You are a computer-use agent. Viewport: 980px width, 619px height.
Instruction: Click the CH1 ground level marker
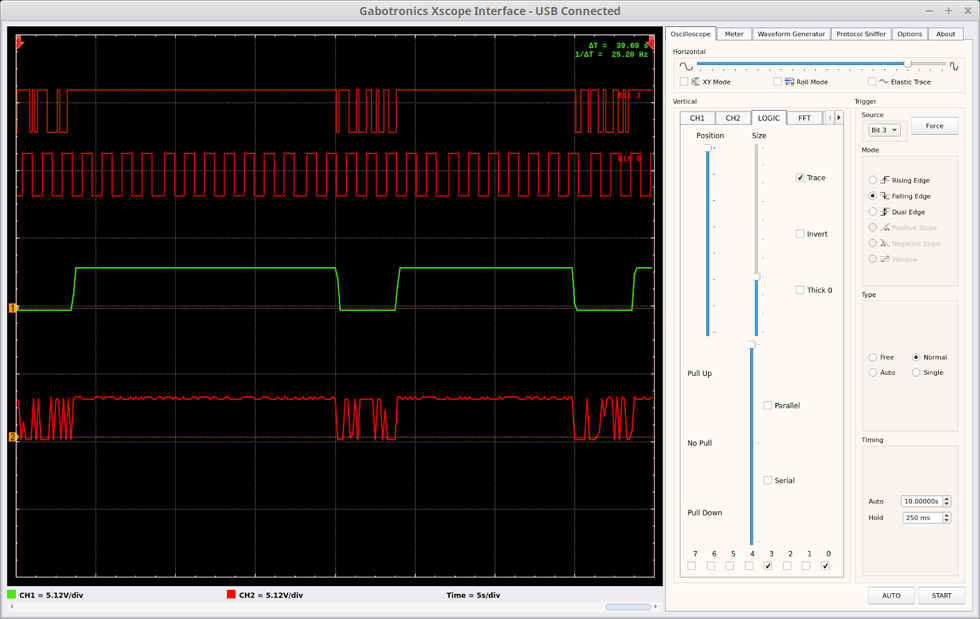13,308
